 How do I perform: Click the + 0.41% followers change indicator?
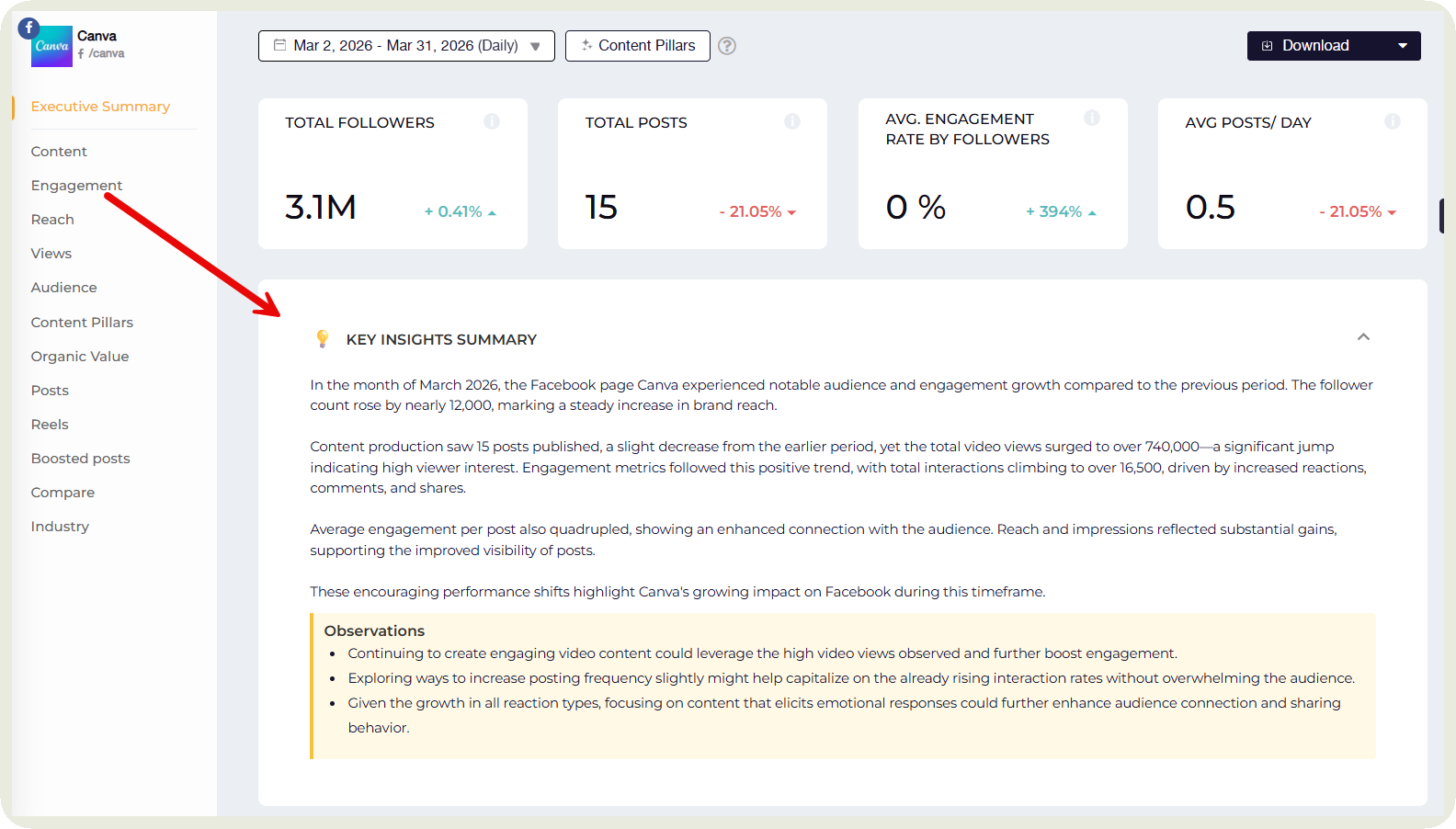[x=460, y=212]
